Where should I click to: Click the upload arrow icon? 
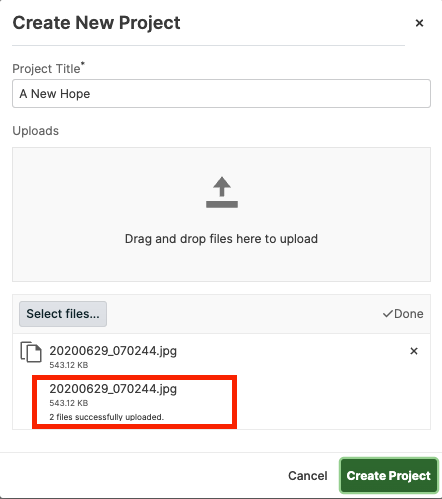point(222,192)
